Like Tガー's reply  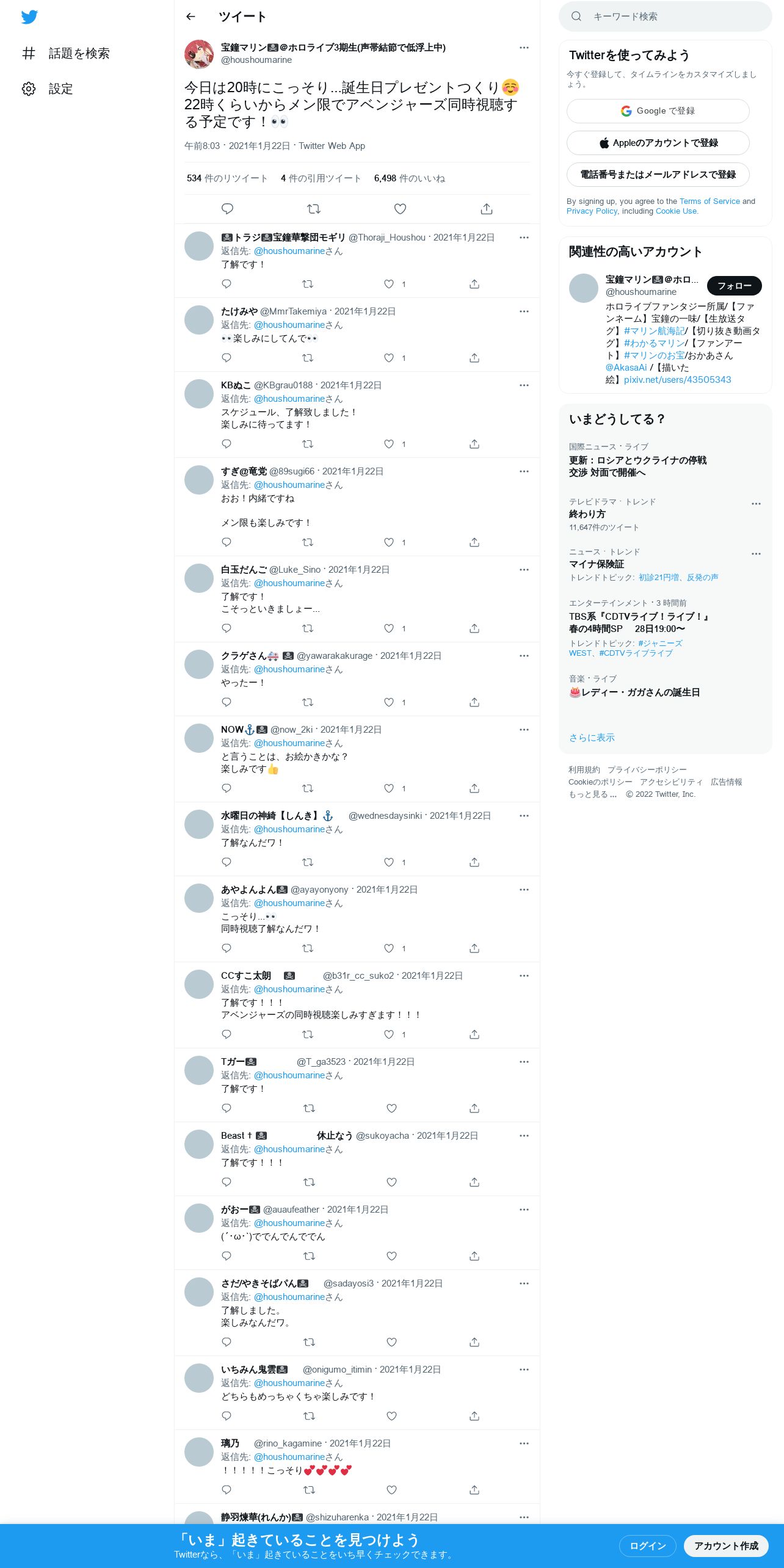[392, 1108]
